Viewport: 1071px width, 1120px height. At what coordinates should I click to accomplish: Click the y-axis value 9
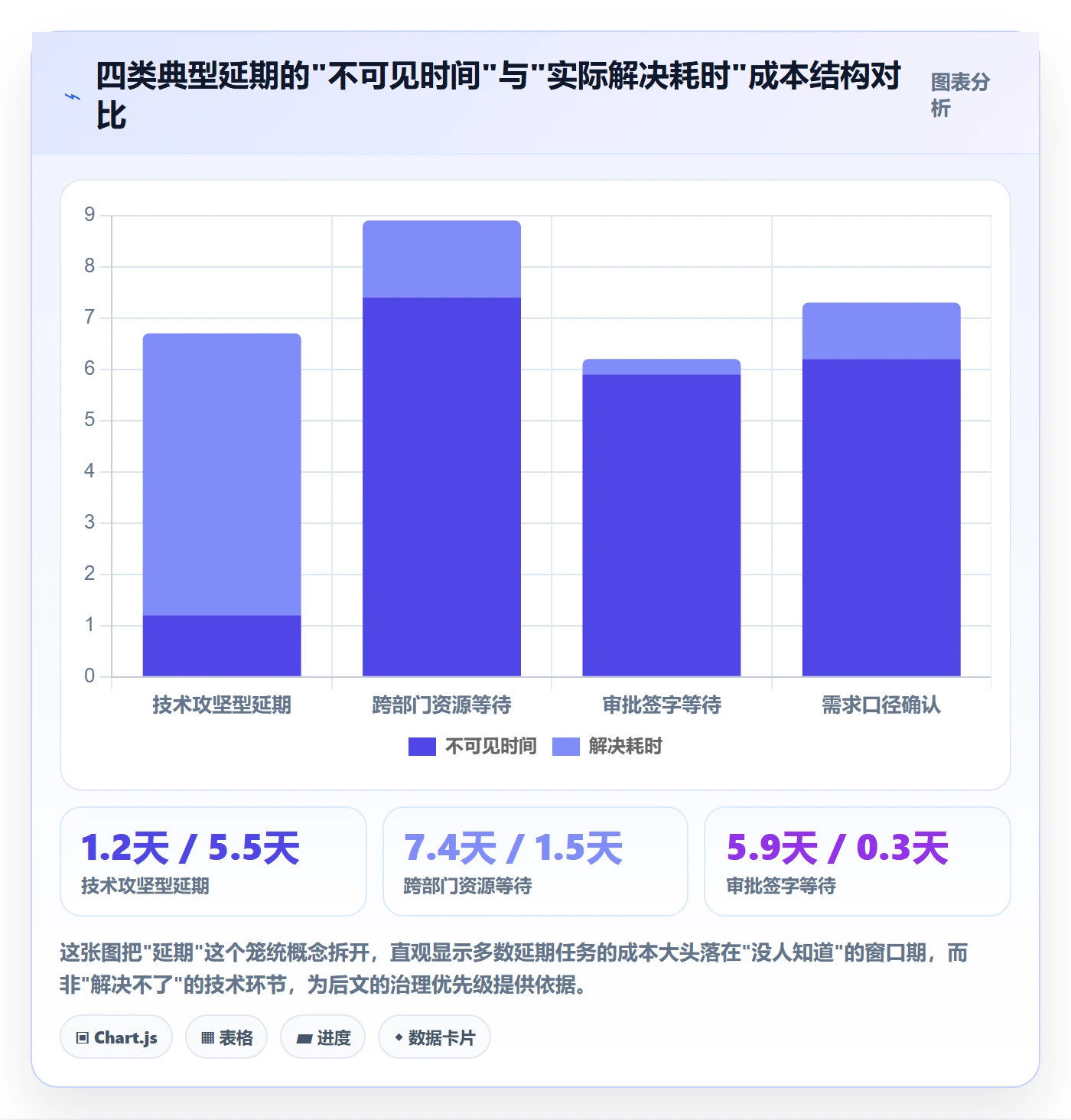(90, 215)
